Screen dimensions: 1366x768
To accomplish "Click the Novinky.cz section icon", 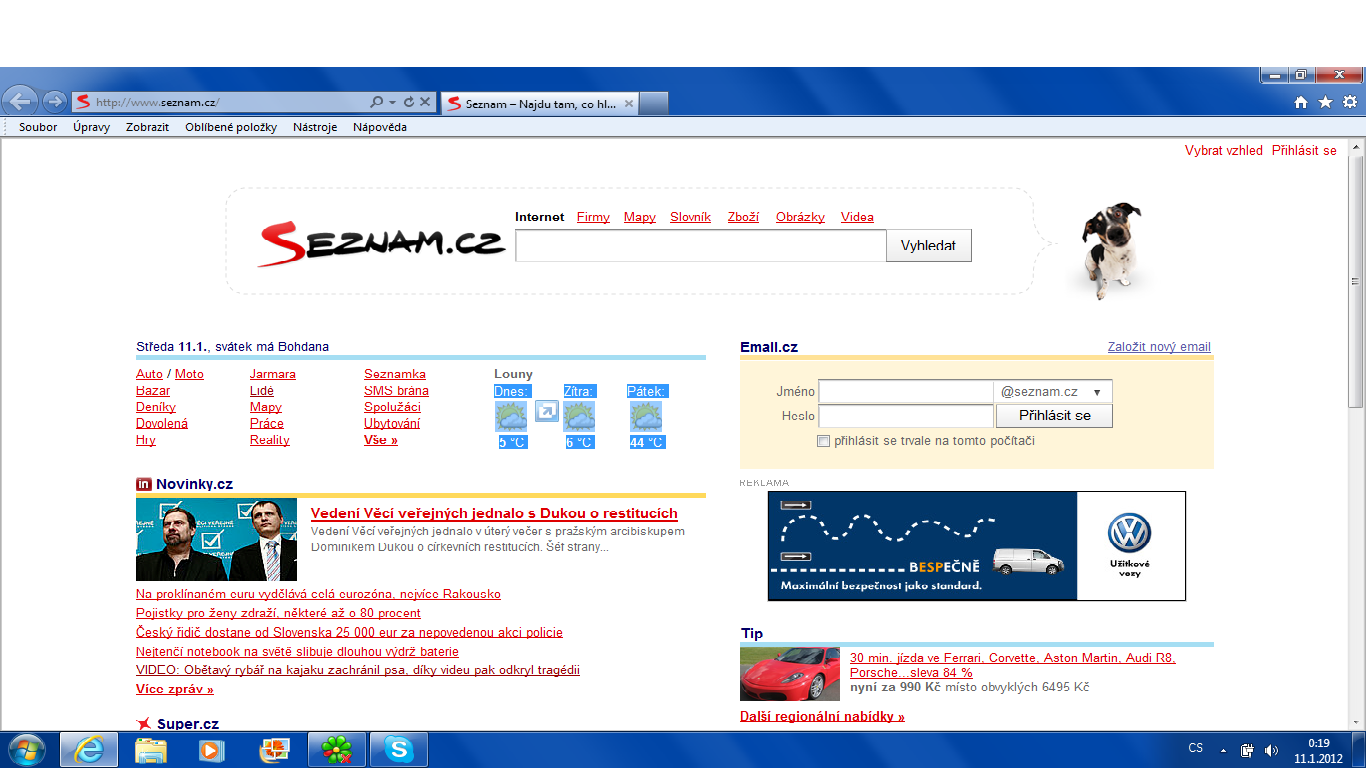I will click(144, 485).
